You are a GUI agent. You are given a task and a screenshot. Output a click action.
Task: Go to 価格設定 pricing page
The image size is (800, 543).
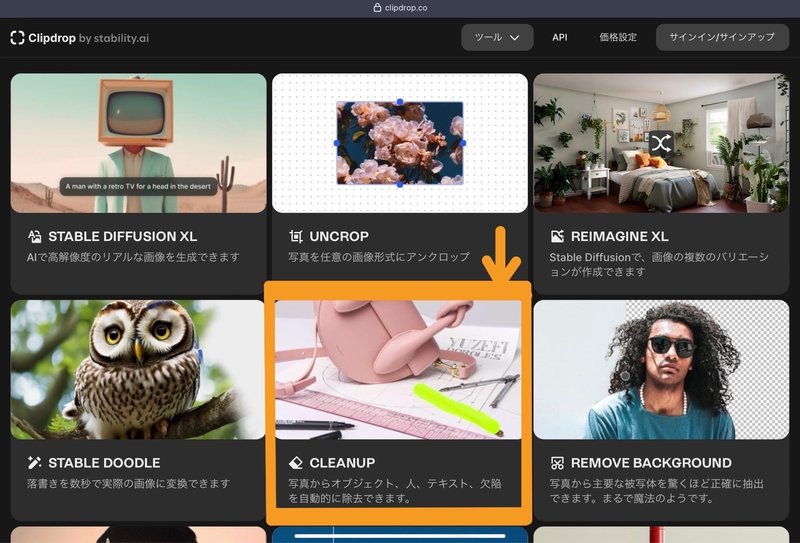(x=618, y=37)
